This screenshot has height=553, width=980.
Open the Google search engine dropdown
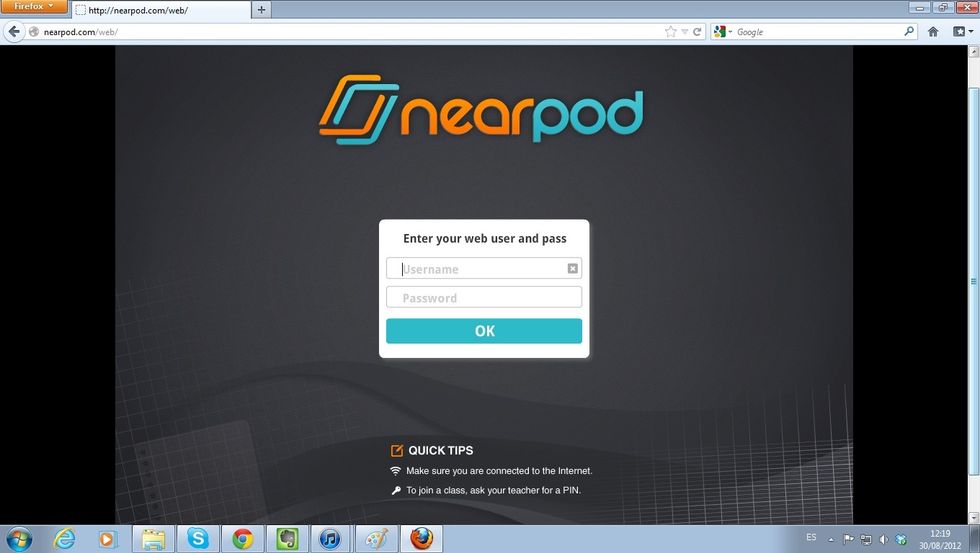click(x=722, y=32)
